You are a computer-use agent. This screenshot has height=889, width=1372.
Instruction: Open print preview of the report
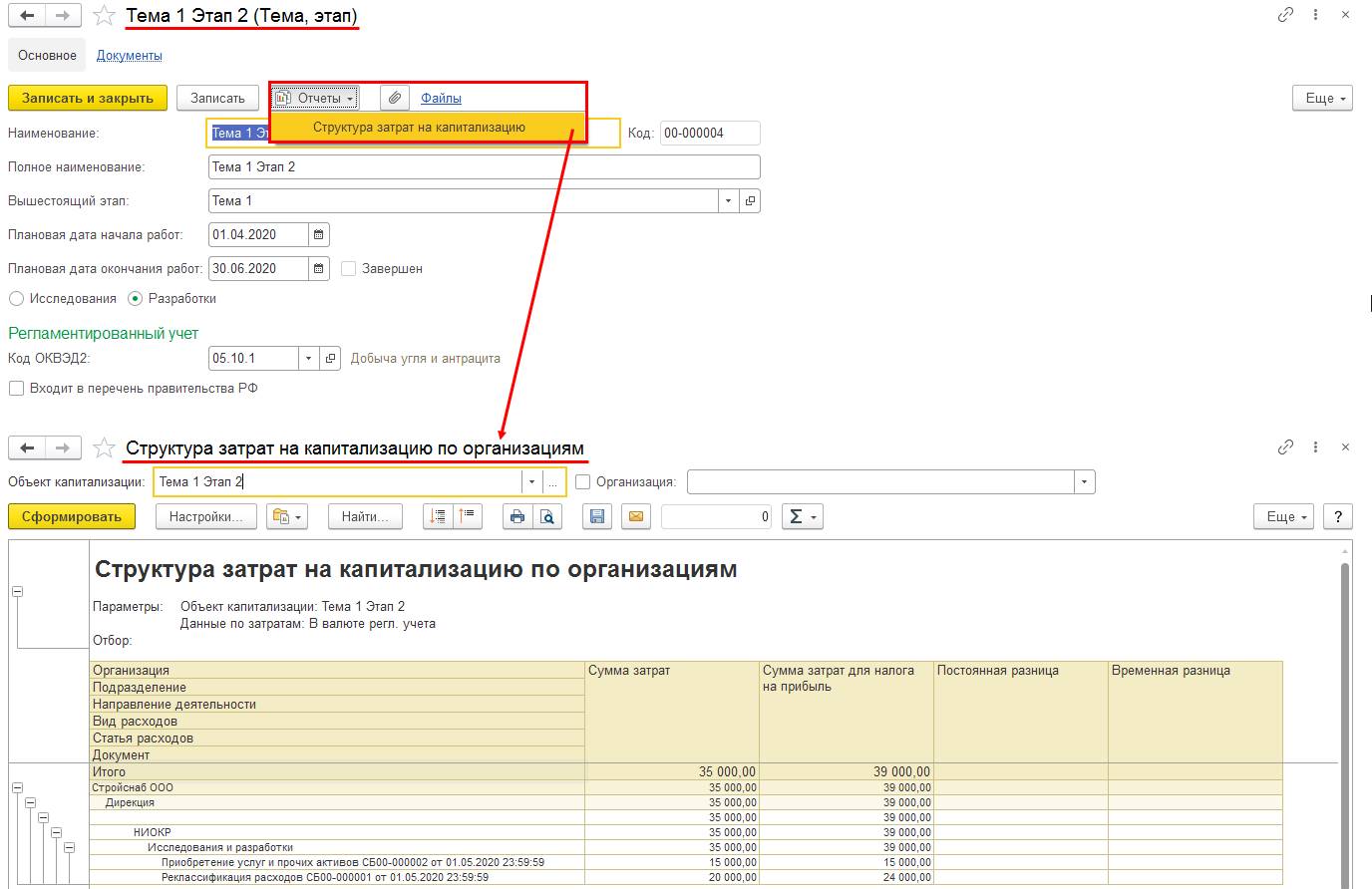546,516
